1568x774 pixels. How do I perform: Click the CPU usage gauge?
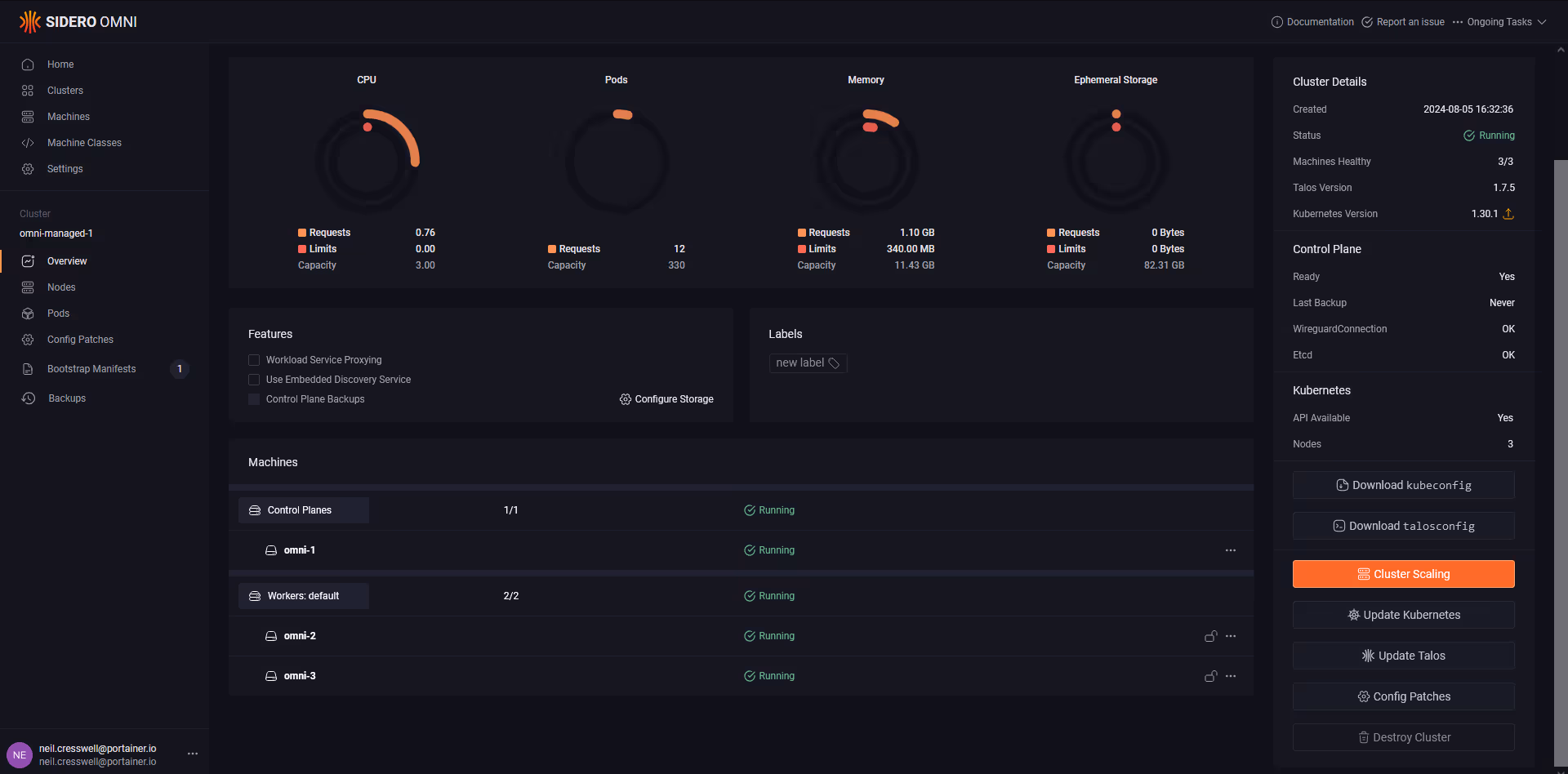[x=367, y=161]
